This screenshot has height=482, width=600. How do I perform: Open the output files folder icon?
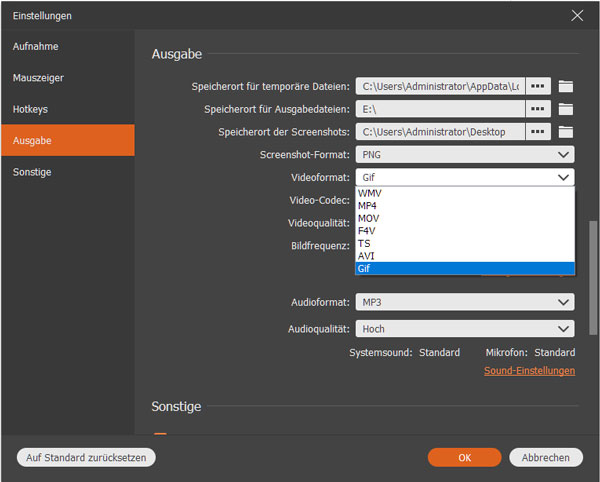[x=566, y=109]
